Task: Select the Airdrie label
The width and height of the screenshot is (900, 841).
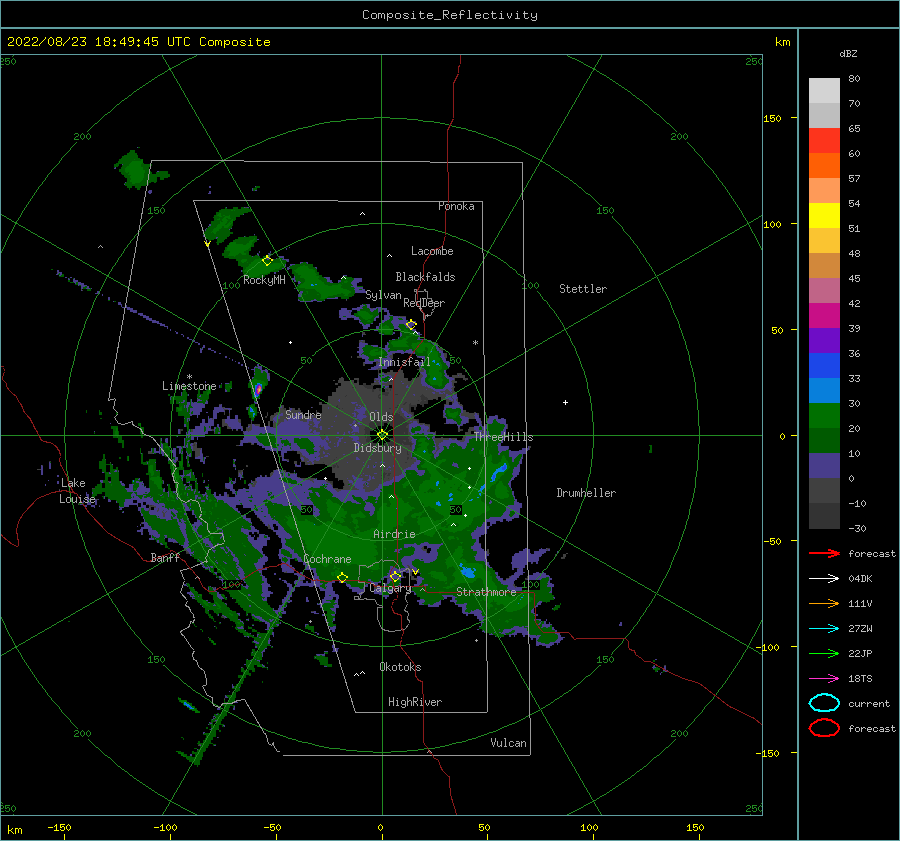Action: (x=394, y=534)
